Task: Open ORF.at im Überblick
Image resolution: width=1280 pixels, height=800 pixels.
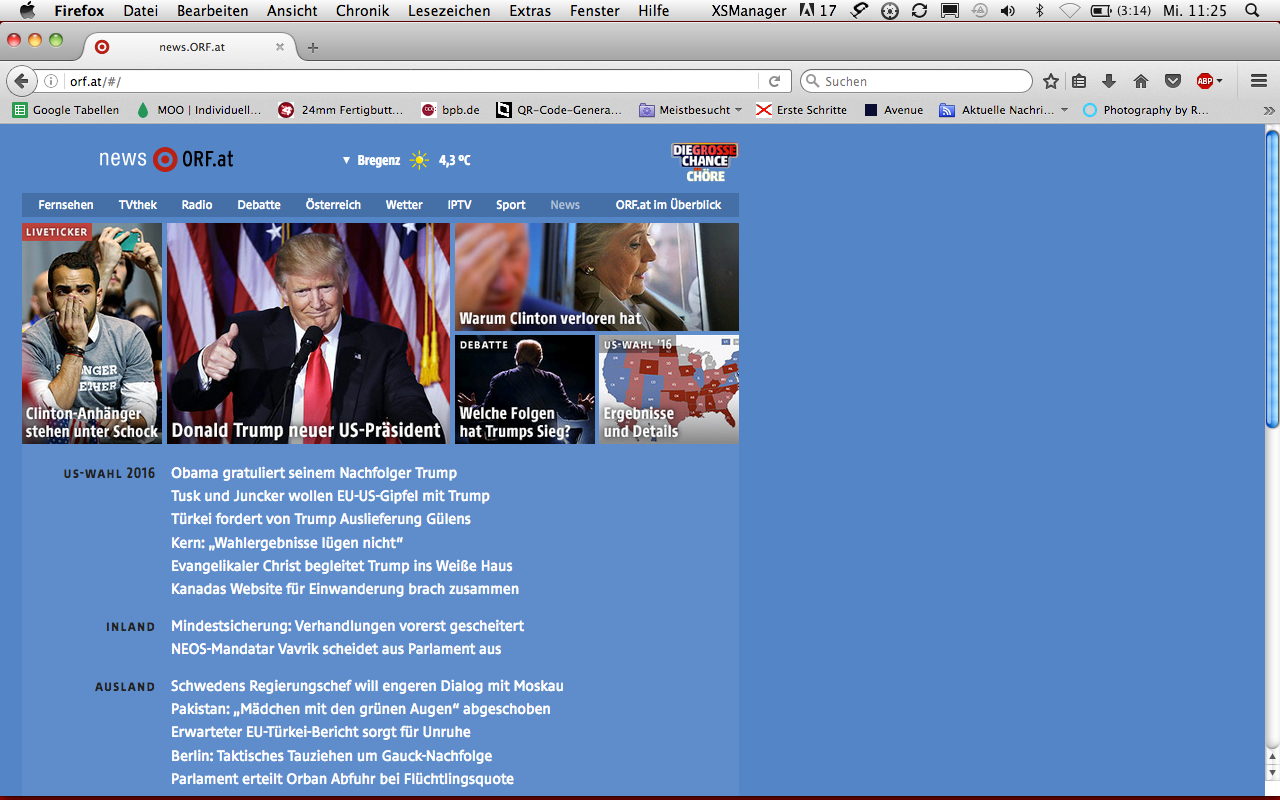Action: pos(668,205)
